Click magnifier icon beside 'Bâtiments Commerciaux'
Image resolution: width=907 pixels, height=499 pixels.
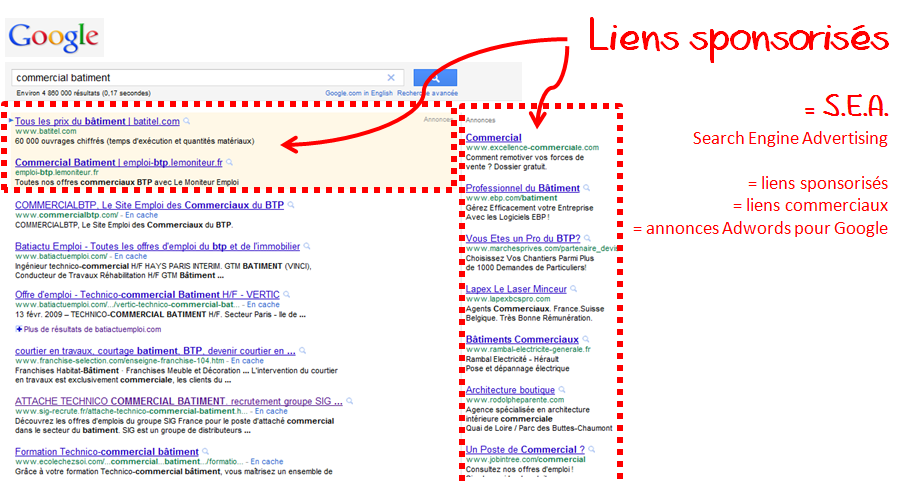point(586,340)
